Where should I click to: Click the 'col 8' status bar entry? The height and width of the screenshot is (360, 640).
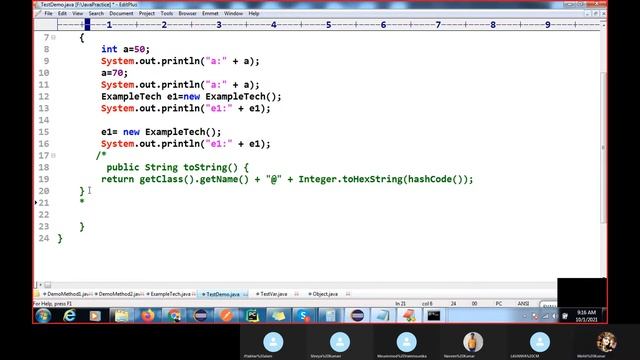tap(427, 304)
